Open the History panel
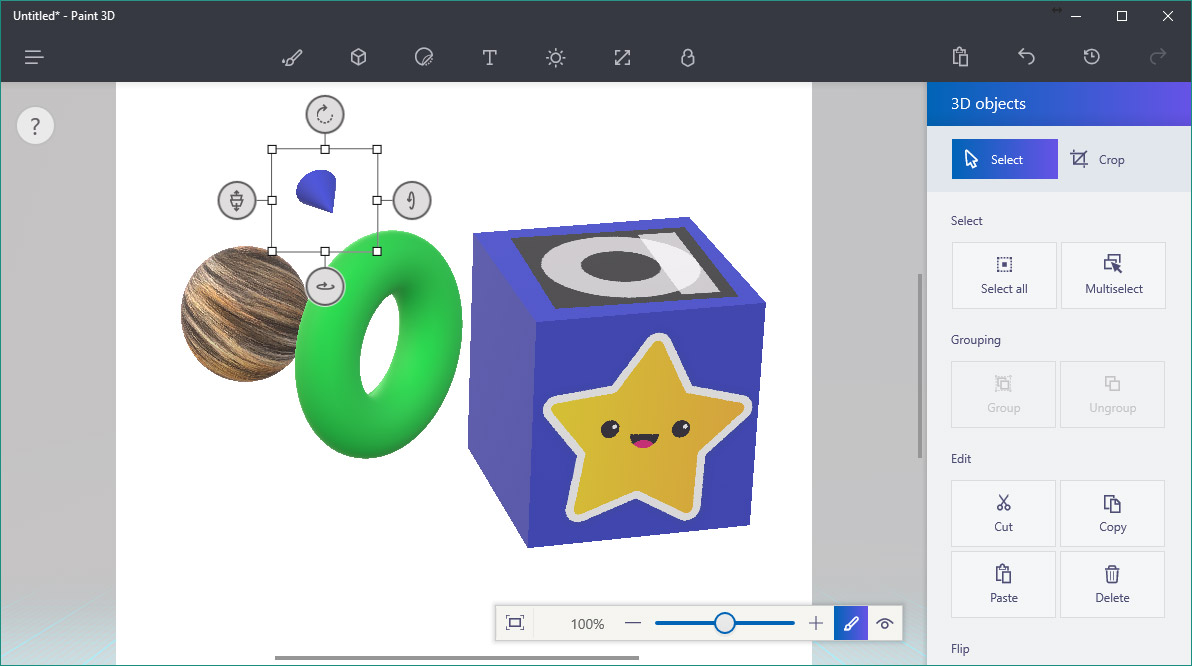This screenshot has width=1192, height=666. (1091, 57)
